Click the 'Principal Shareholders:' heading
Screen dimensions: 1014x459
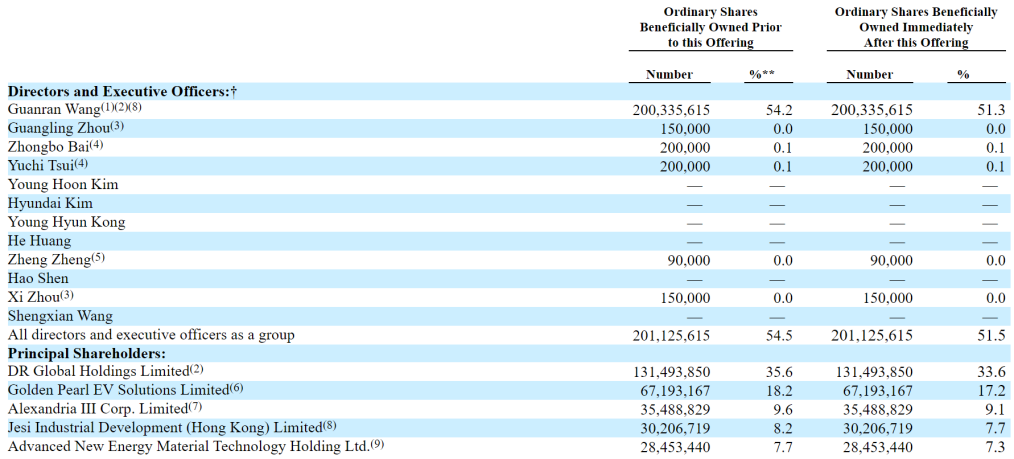coord(87,354)
